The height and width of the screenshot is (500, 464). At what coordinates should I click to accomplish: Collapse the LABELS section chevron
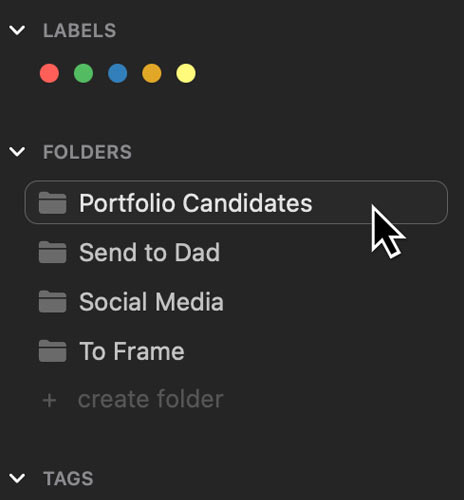pos(17,30)
